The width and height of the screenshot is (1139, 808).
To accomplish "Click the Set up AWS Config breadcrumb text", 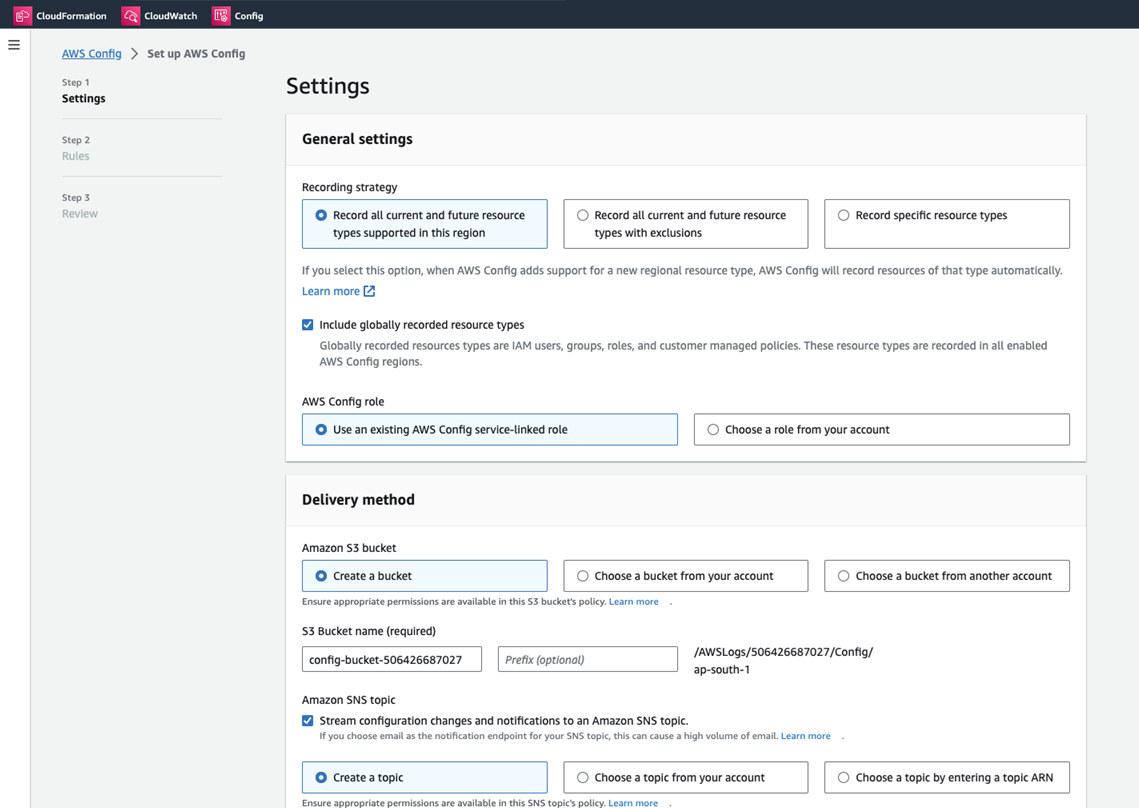I will [196, 54].
